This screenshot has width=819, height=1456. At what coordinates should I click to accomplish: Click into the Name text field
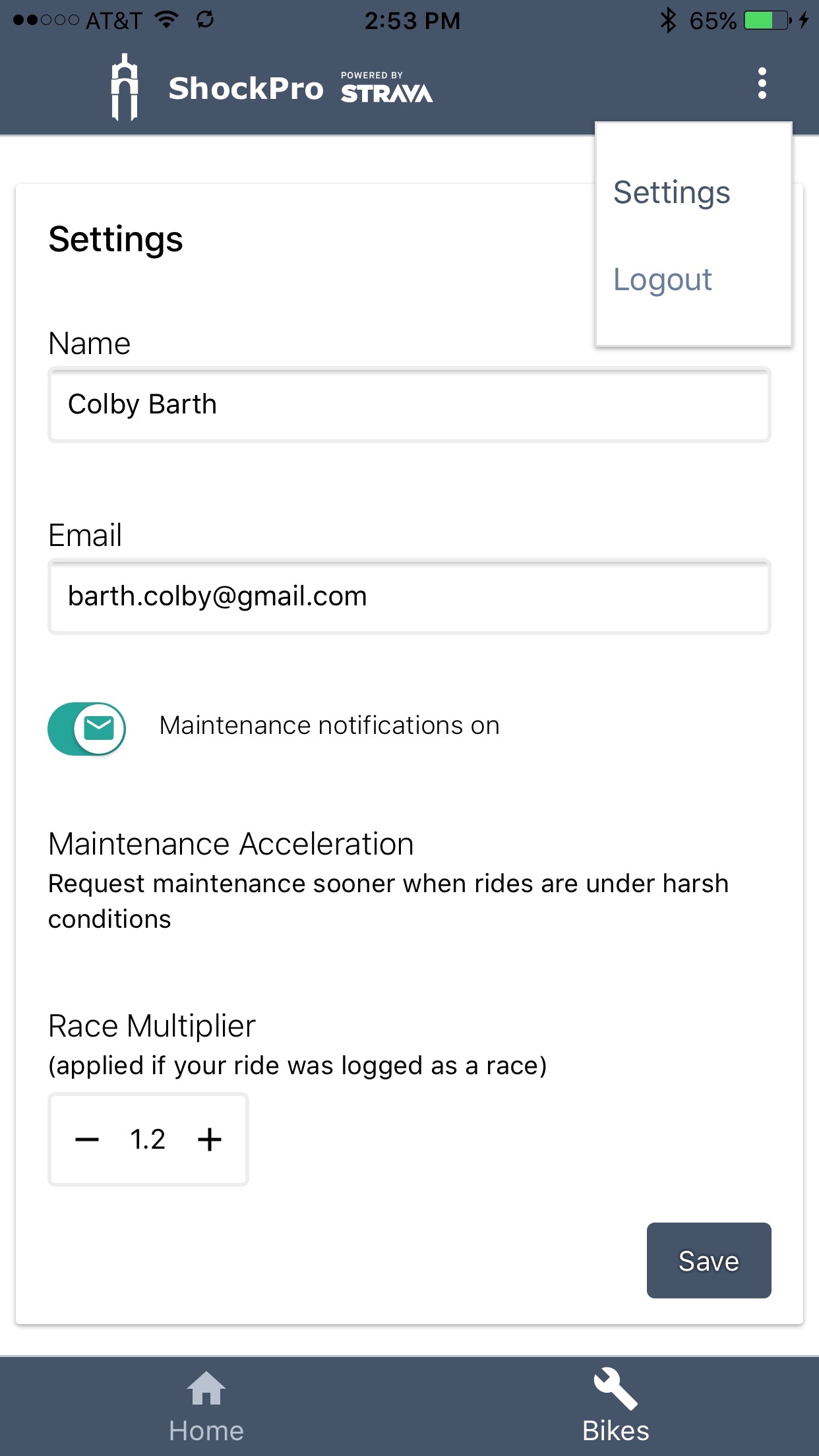[409, 405]
